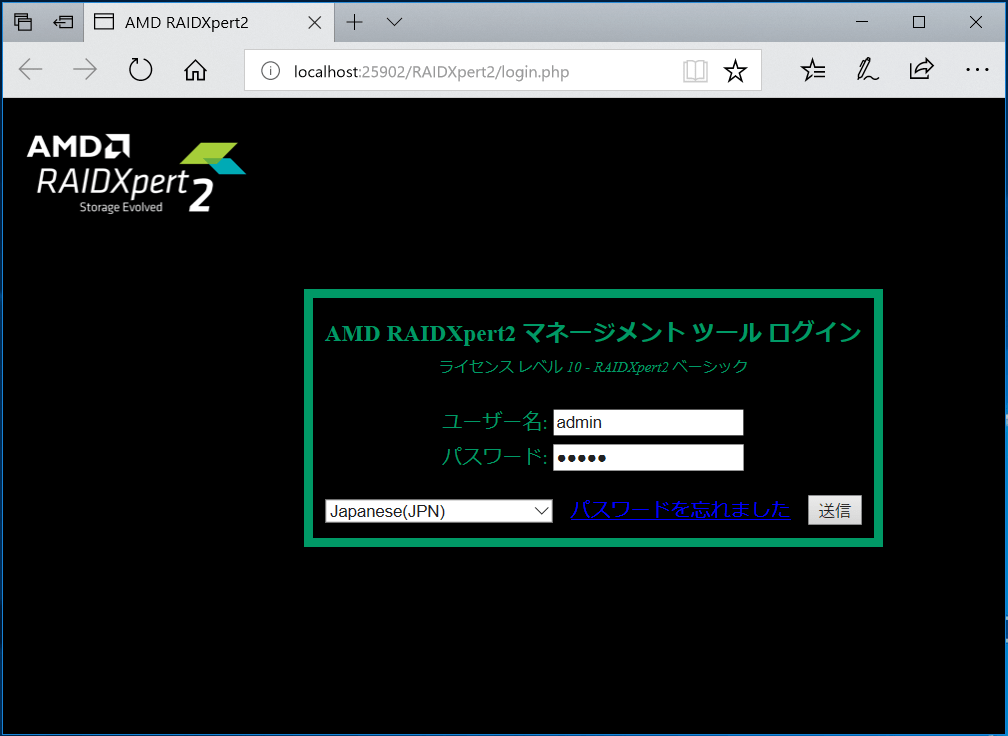
Task: Open the Japanese(JPN) language dropdown
Action: [x=438, y=511]
